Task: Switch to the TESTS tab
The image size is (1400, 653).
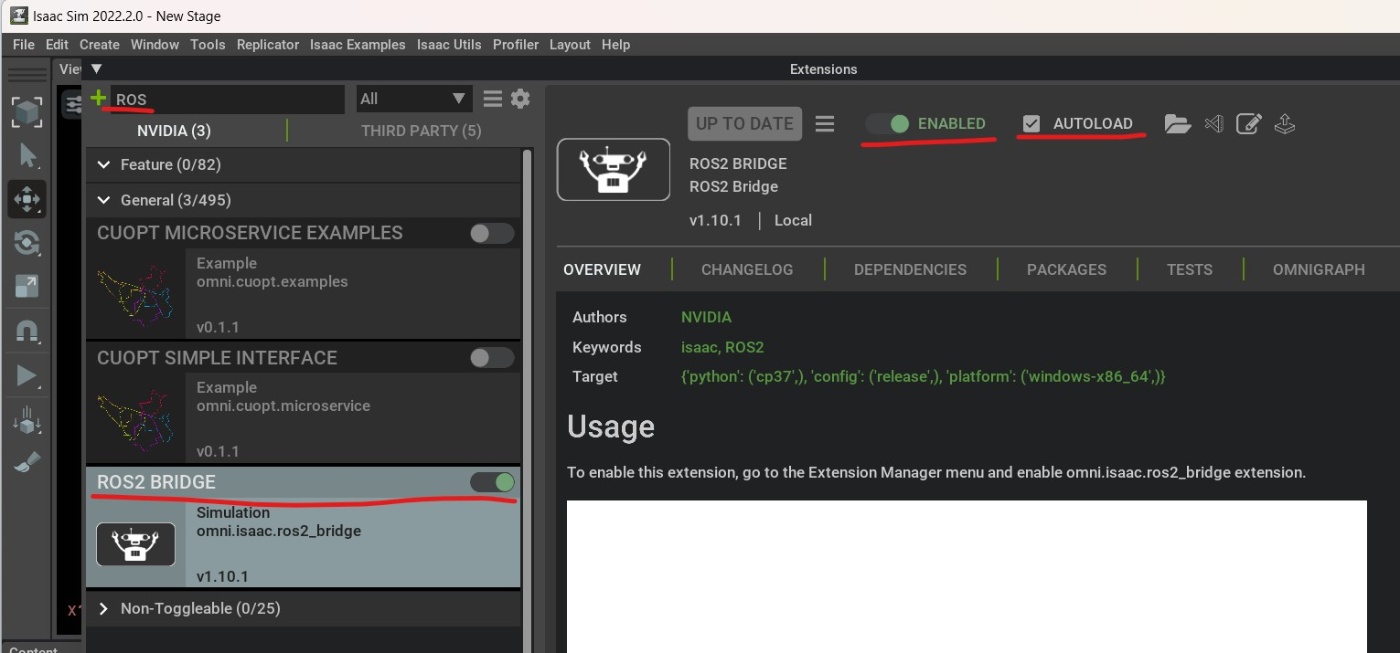Action: (x=1189, y=270)
